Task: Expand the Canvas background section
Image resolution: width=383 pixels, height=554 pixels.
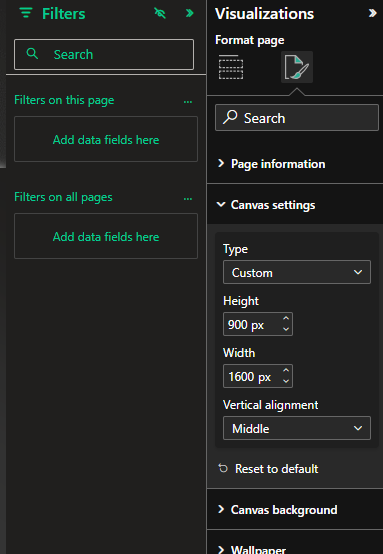Action: click(x=295, y=509)
